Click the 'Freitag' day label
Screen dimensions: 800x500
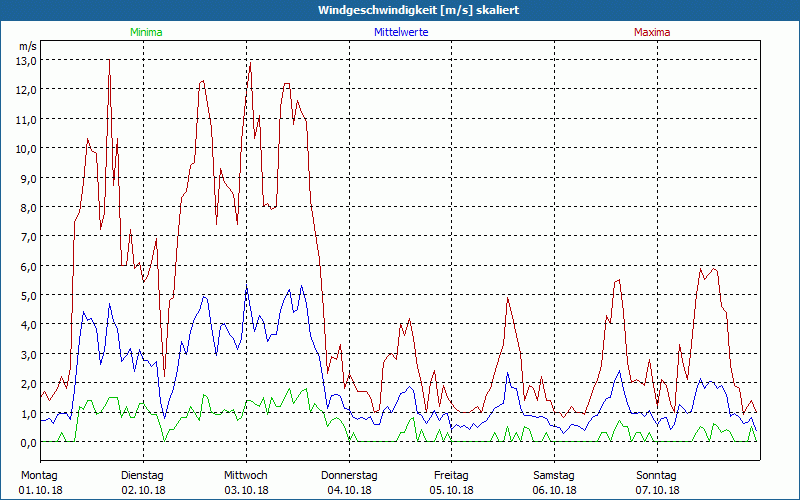pyautogui.click(x=451, y=476)
